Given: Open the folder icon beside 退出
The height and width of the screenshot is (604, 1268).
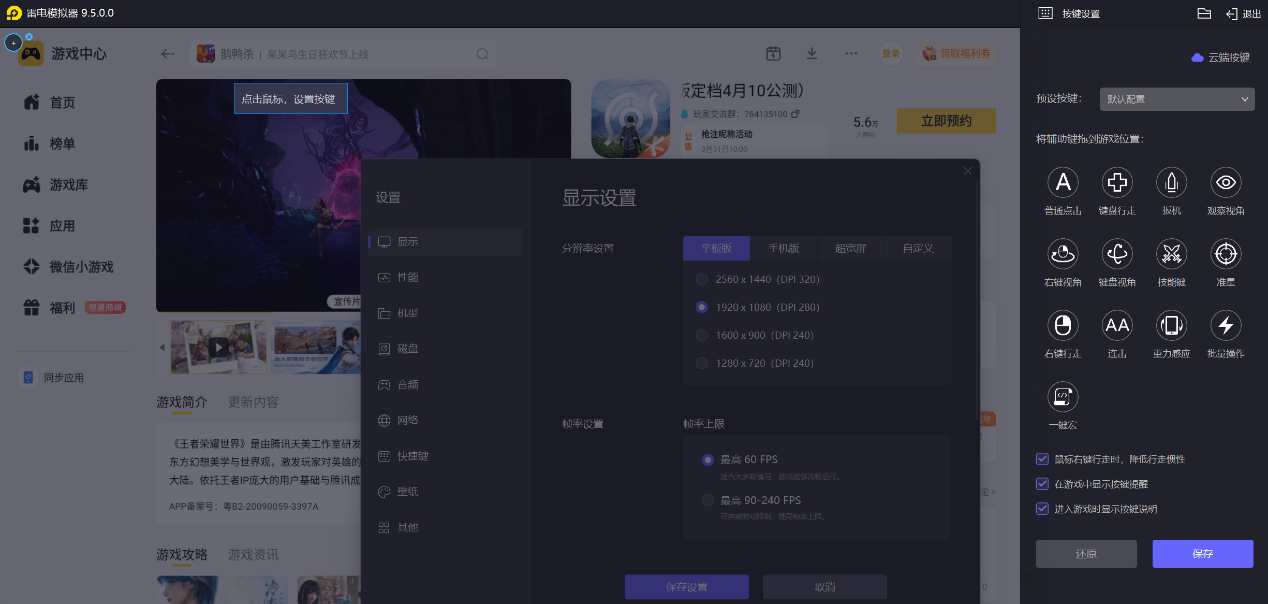Looking at the screenshot, I should click(x=1204, y=13).
